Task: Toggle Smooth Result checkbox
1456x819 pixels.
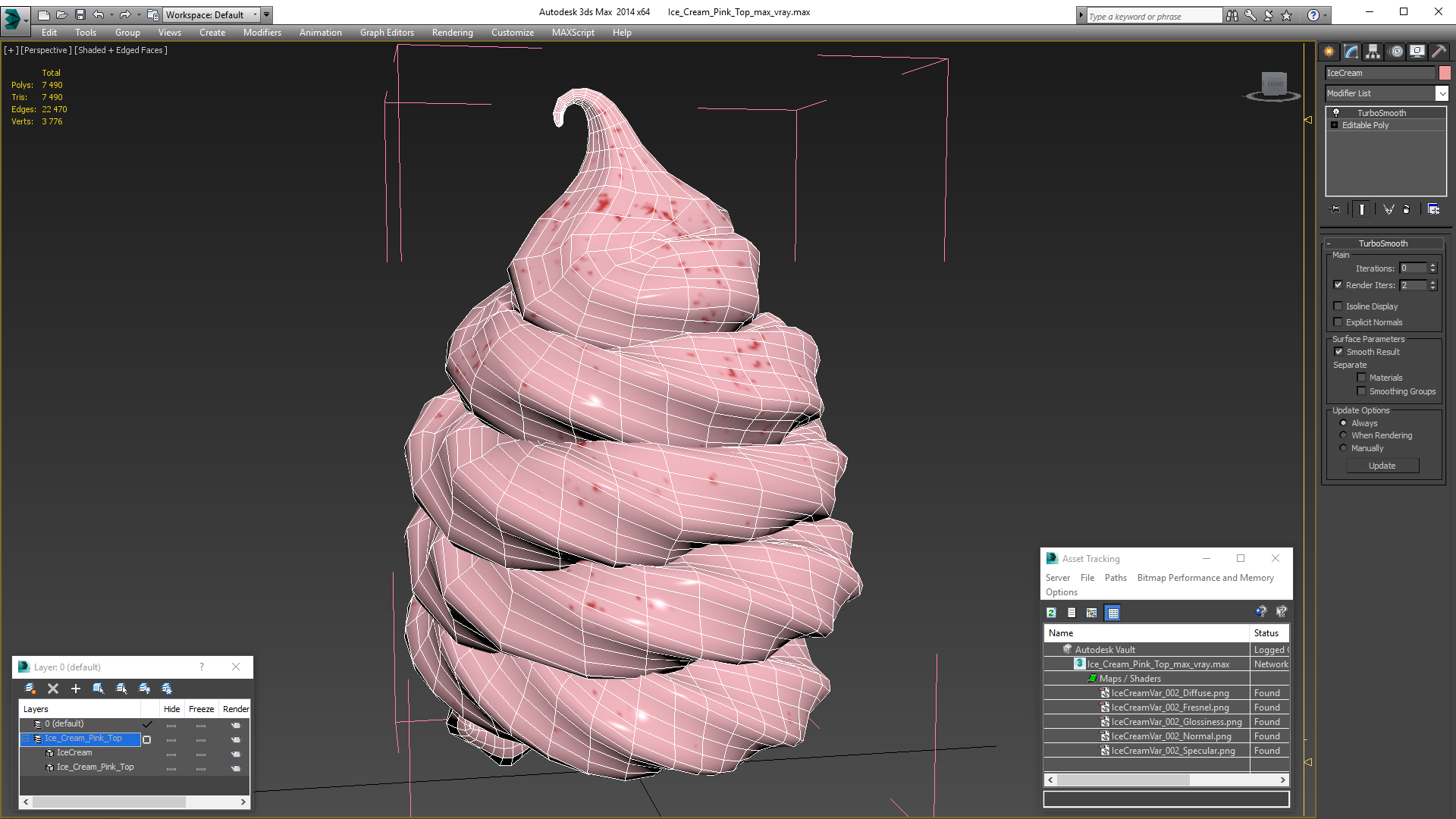Action: 1338,352
